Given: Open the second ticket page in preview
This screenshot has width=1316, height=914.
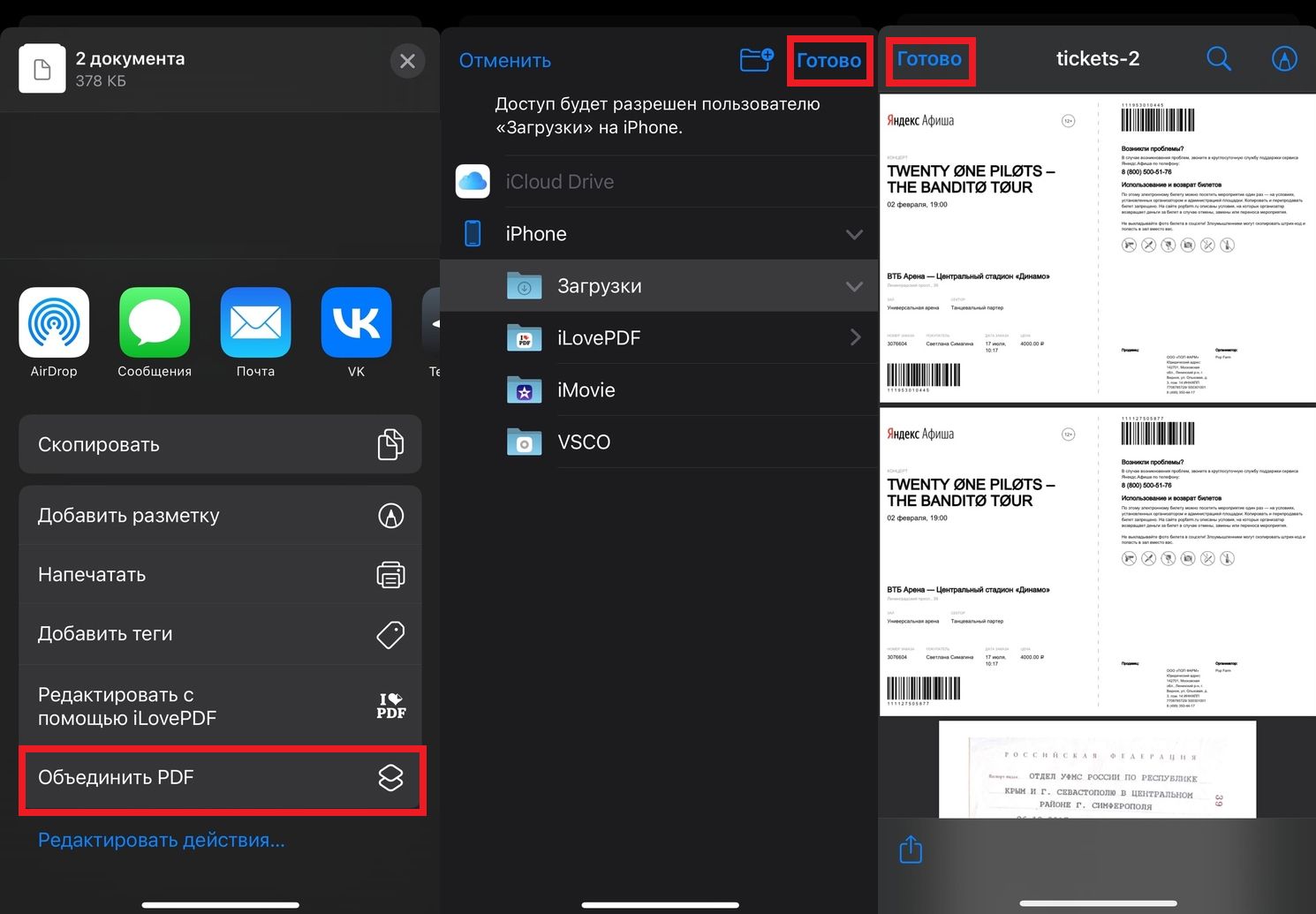Looking at the screenshot, I should coord(1098,562).
